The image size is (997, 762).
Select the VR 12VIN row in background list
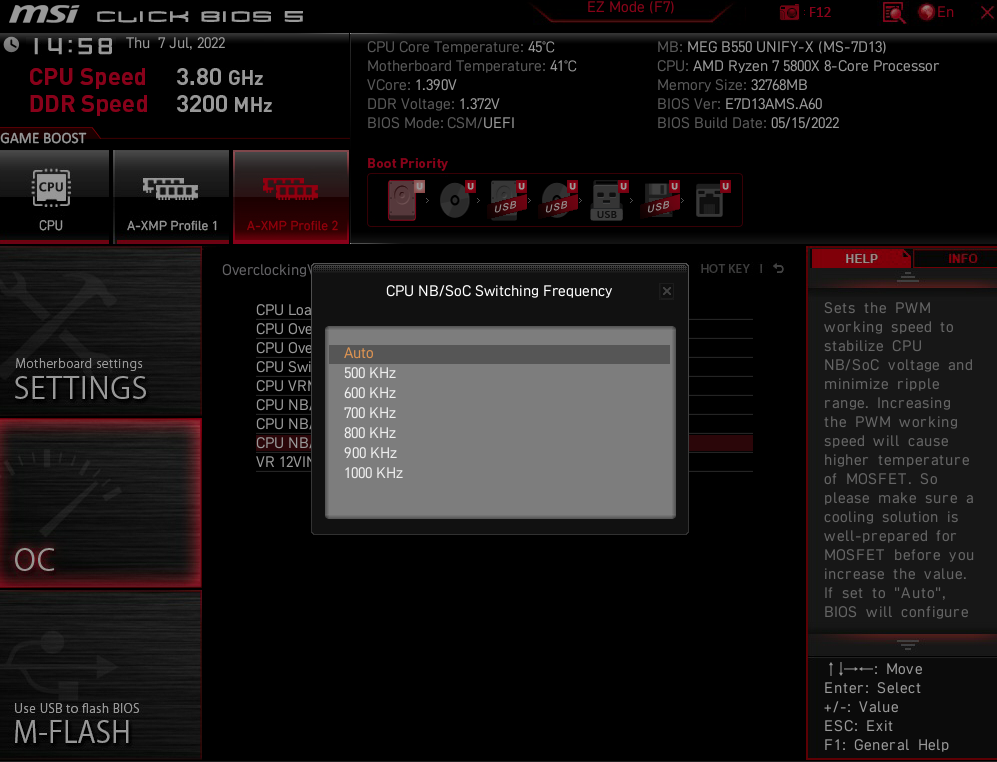(x=284, y=462)
